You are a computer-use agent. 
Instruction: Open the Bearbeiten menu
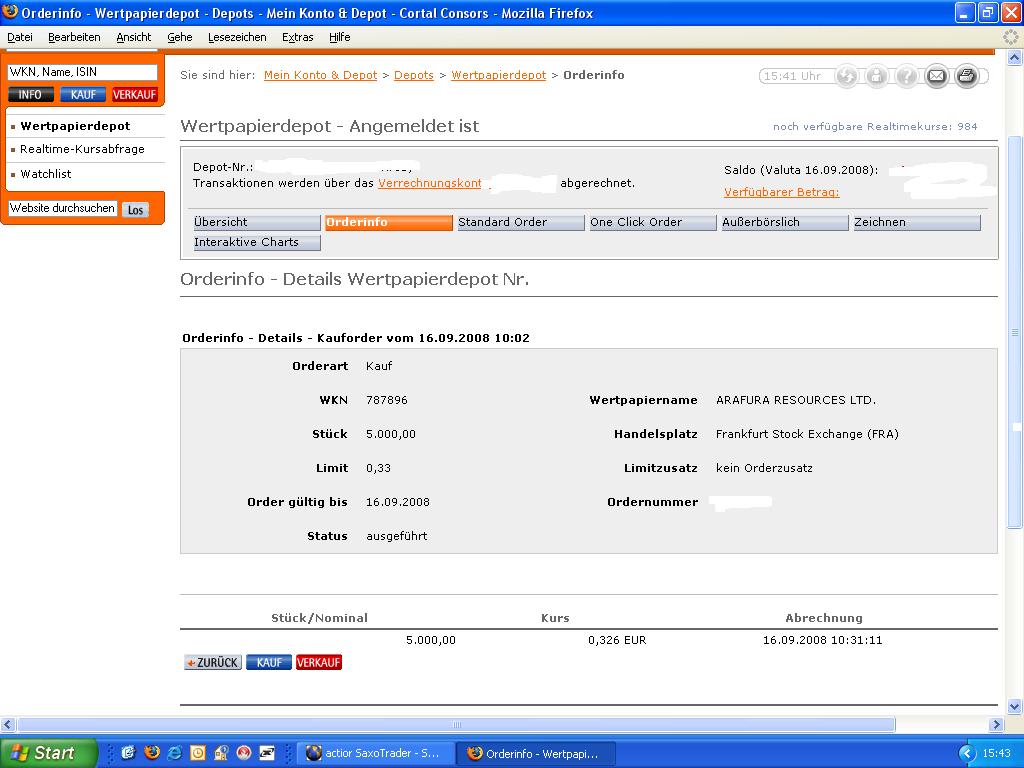point(74,37)
